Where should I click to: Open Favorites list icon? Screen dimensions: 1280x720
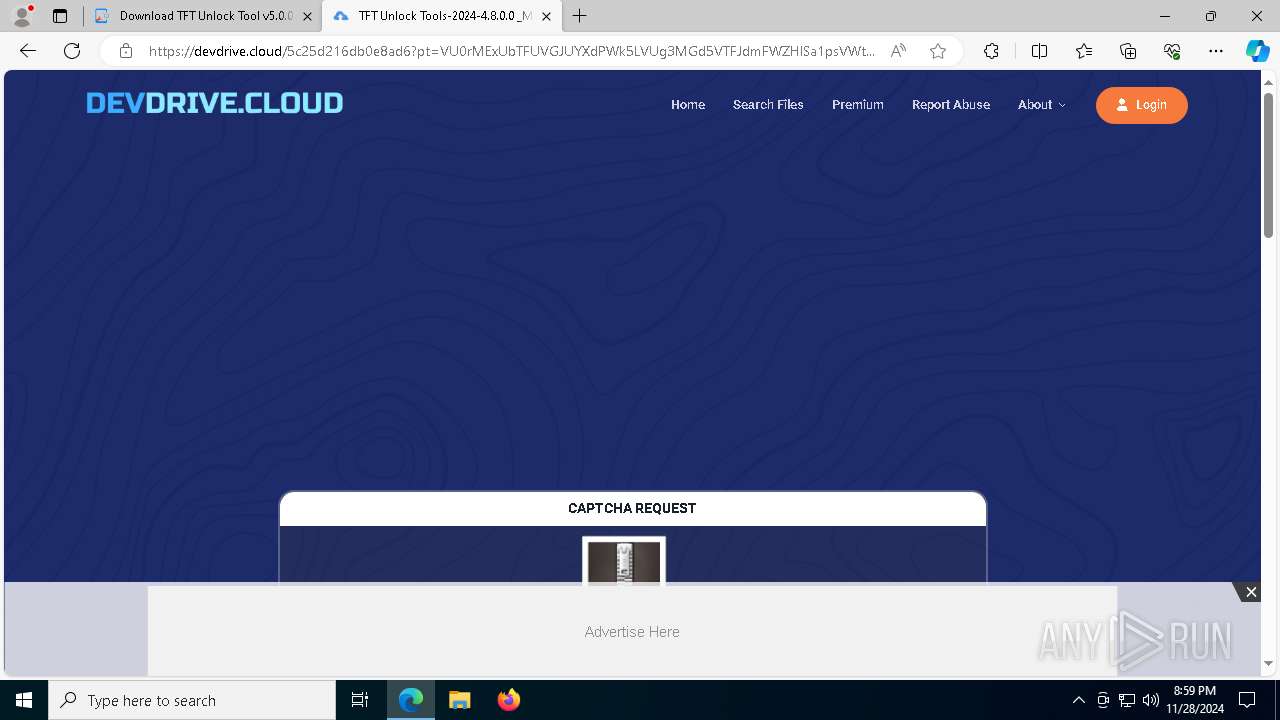click(x=1084, y=51)
